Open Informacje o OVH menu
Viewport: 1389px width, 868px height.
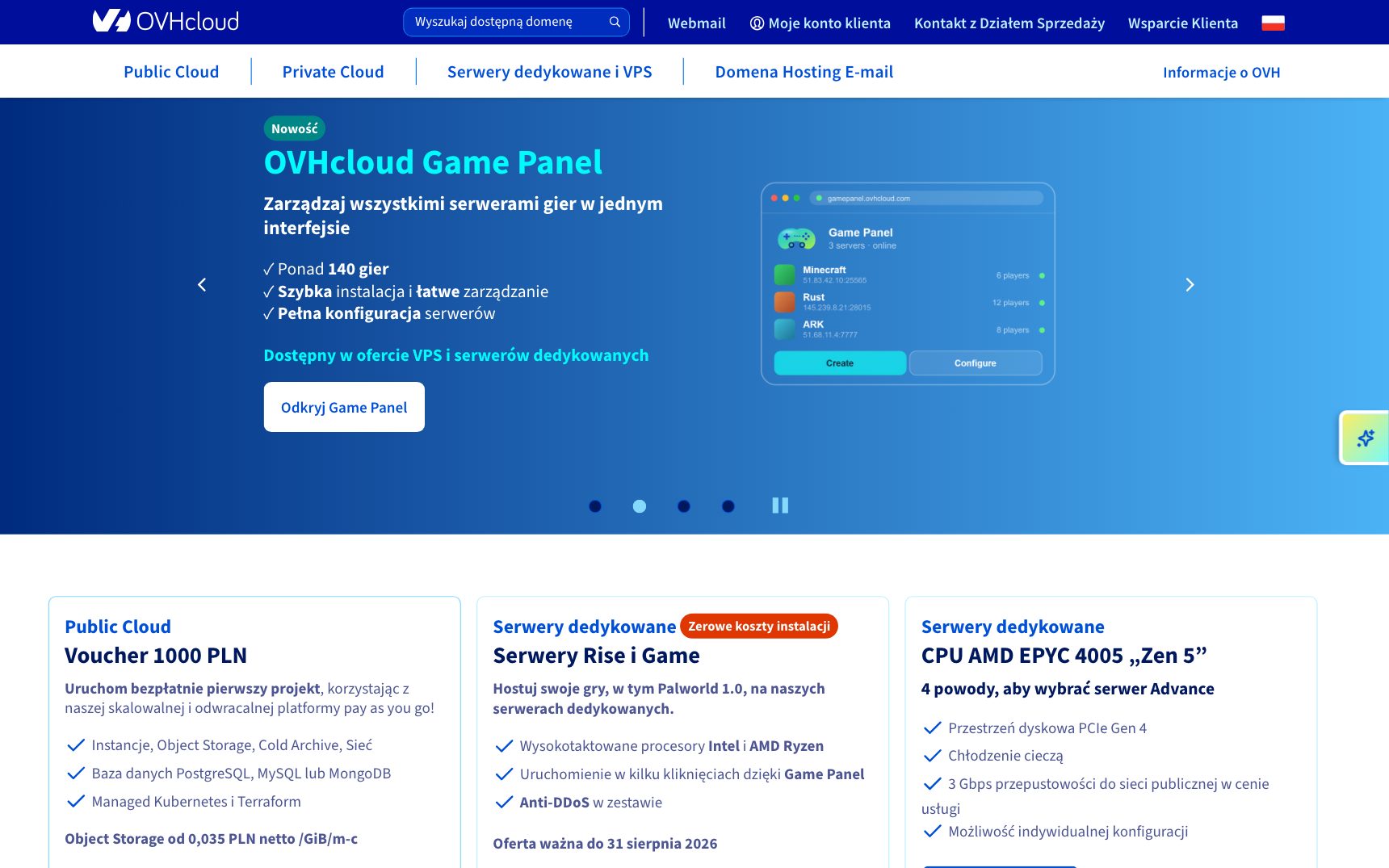click(1221, 73)
